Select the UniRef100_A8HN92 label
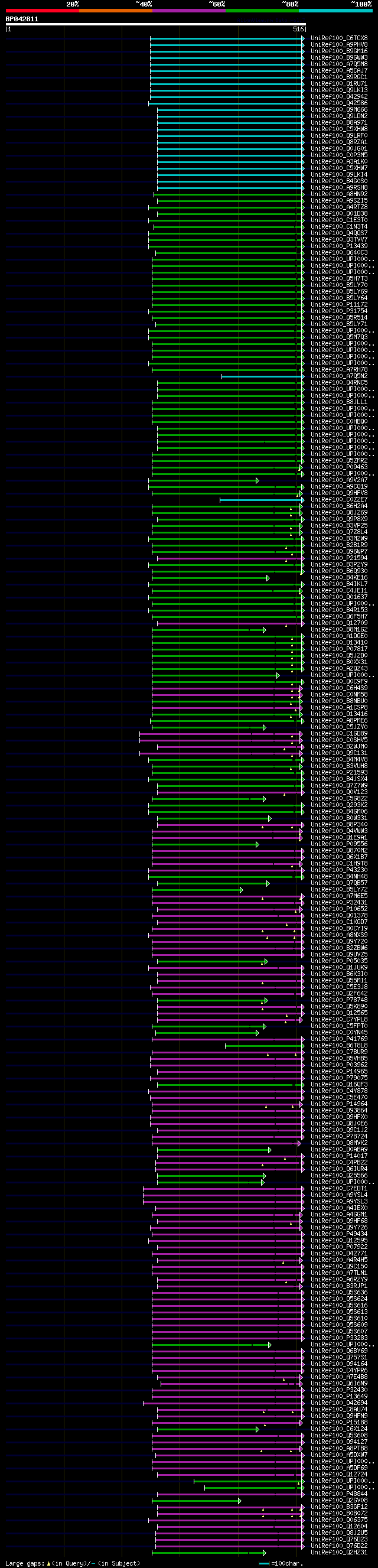Screen dimensions: 378x1568 339,194
